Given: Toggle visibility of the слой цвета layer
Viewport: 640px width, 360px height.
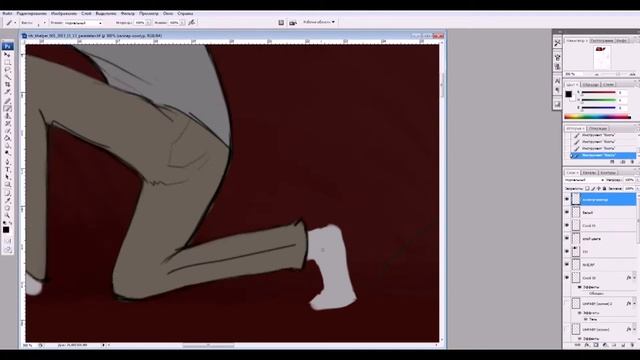Looking at the screenshot, I should pyautogui.click(x=567, y=238).
